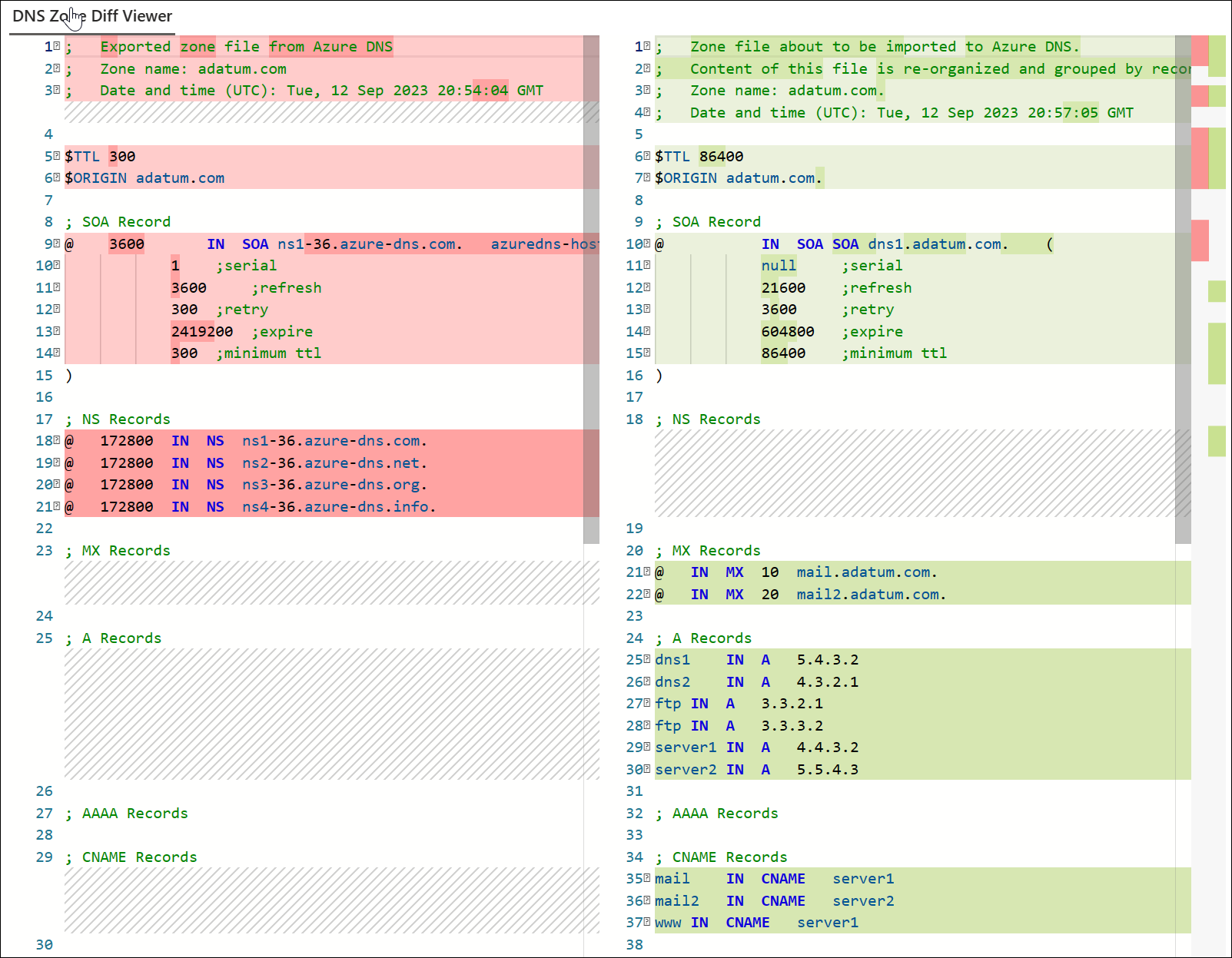Viewport: 1232px width, 958px height.
Task: Click "; CNAME Records" comment in left pane
Action: [131, 857]
